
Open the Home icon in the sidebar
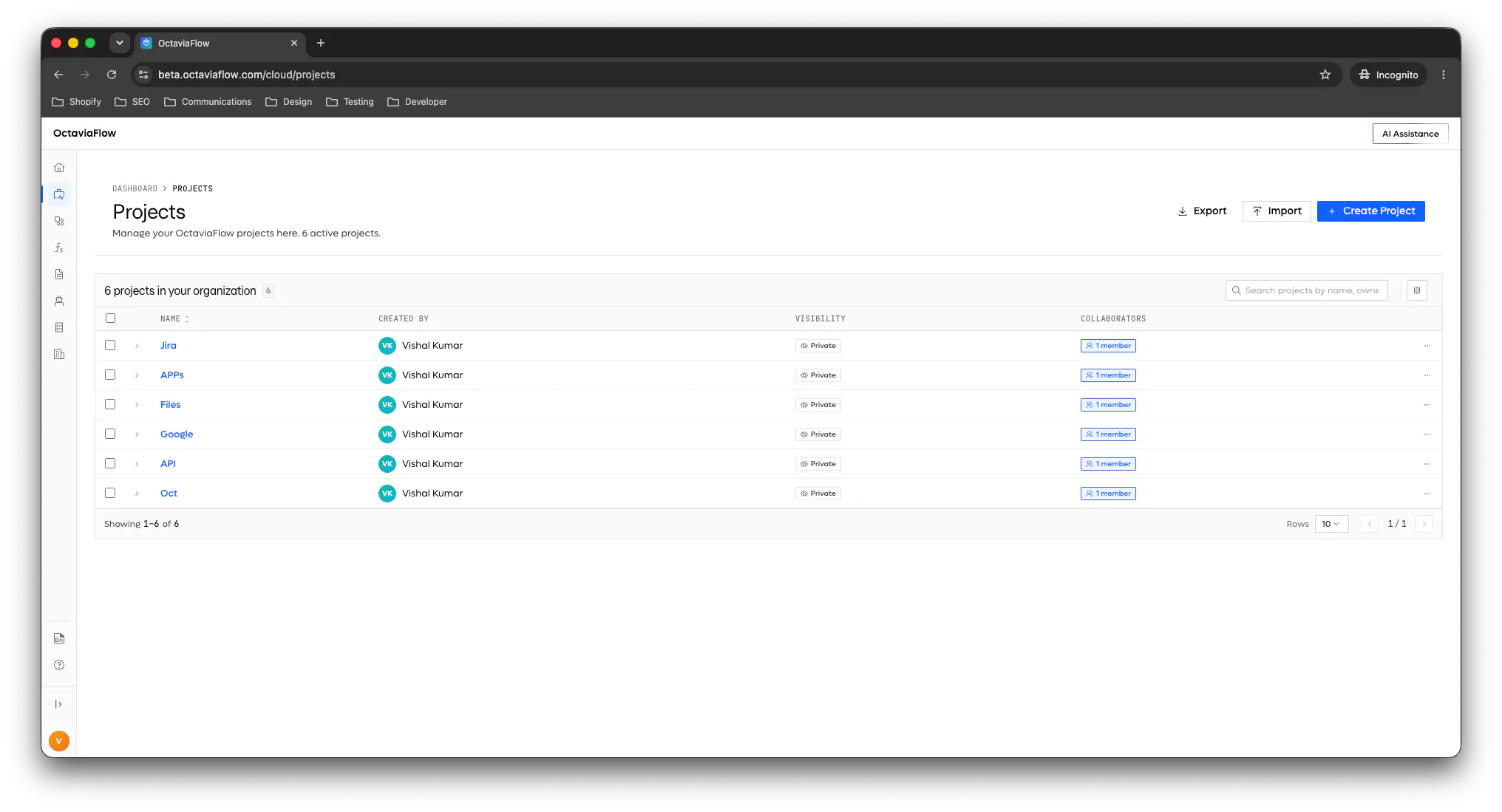tap(59, 168)
